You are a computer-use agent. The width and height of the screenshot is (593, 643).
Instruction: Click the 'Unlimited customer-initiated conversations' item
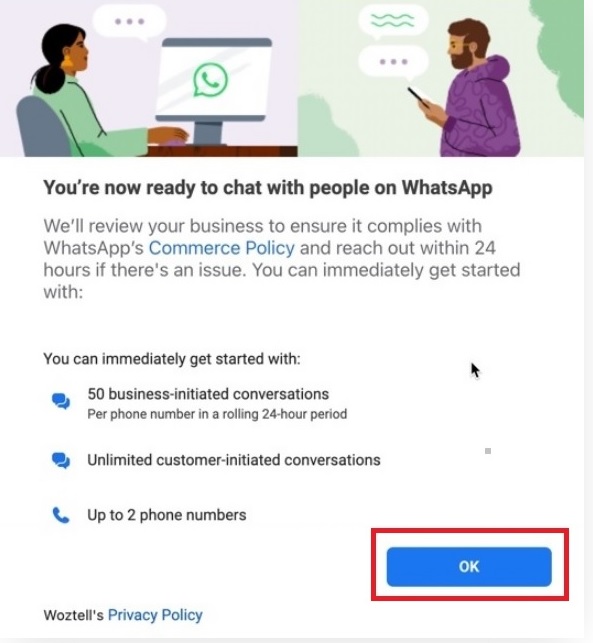[234, 460]
